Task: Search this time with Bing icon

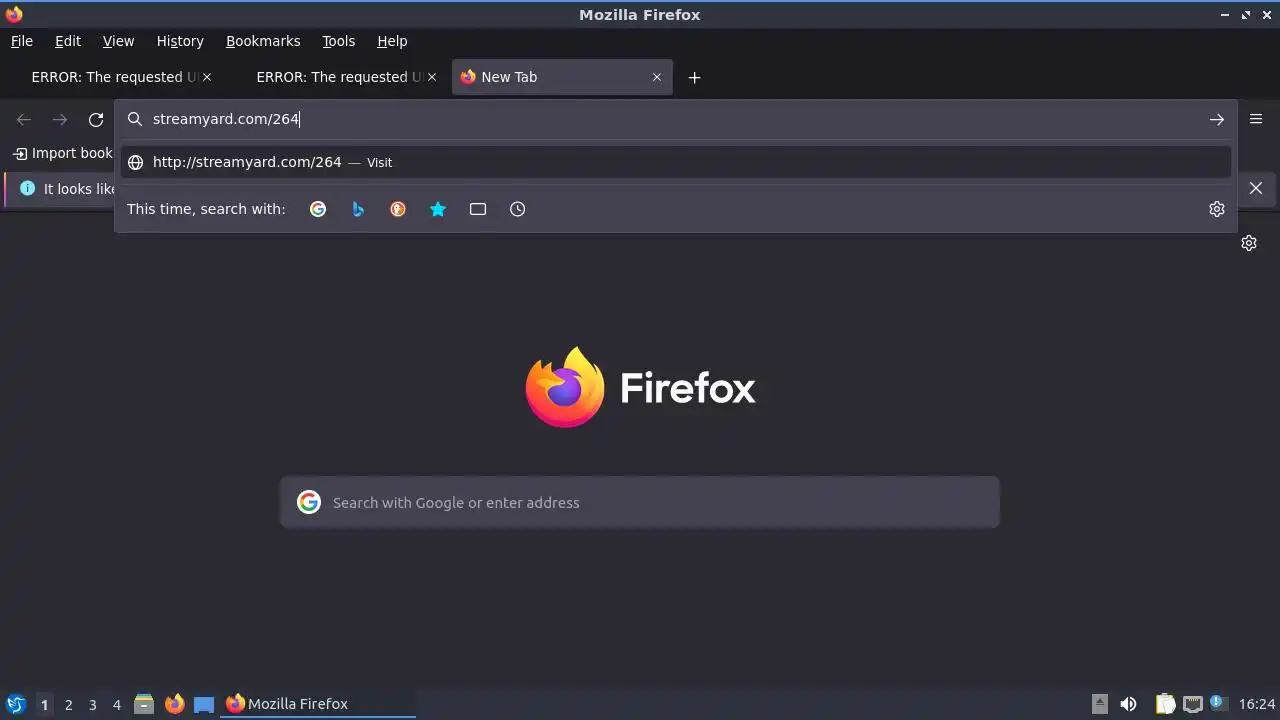Action: coord(358,209)
